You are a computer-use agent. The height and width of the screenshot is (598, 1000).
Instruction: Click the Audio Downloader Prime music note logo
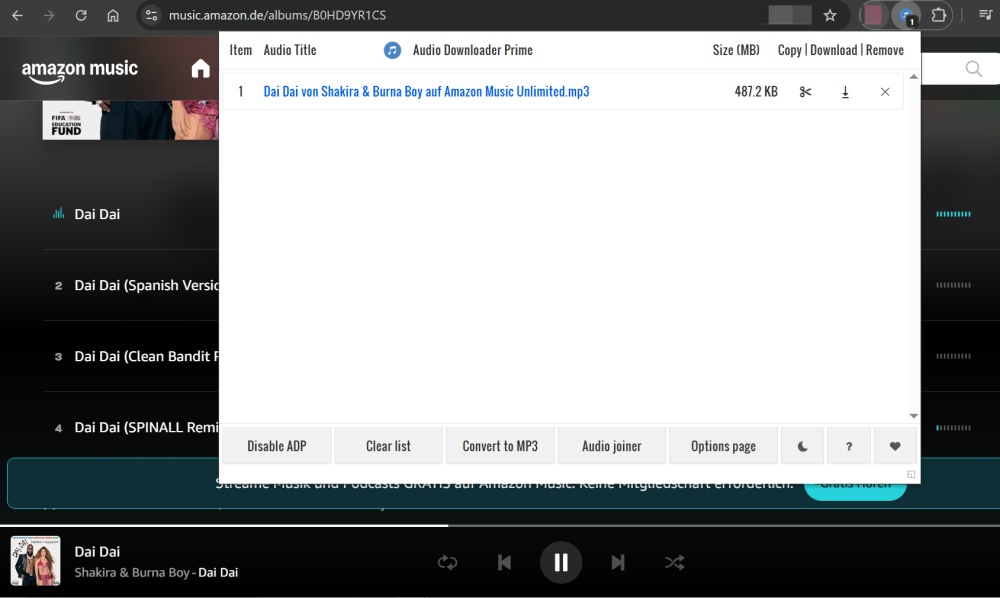click(392, 50)
